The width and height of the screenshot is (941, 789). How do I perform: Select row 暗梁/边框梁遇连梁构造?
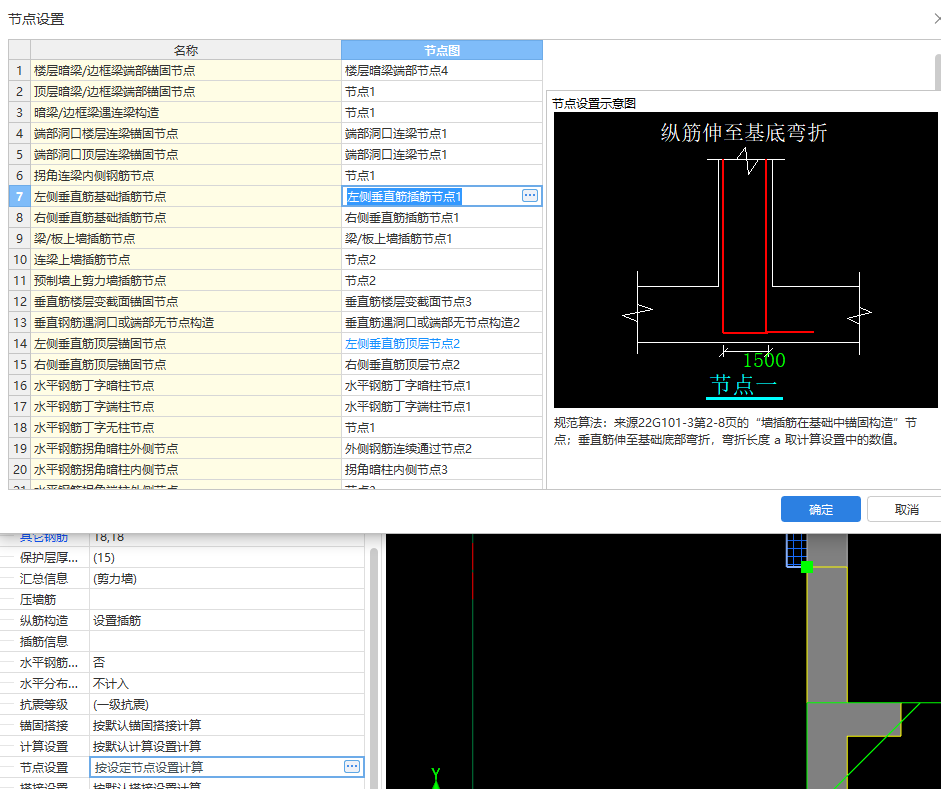coord(185,113)
